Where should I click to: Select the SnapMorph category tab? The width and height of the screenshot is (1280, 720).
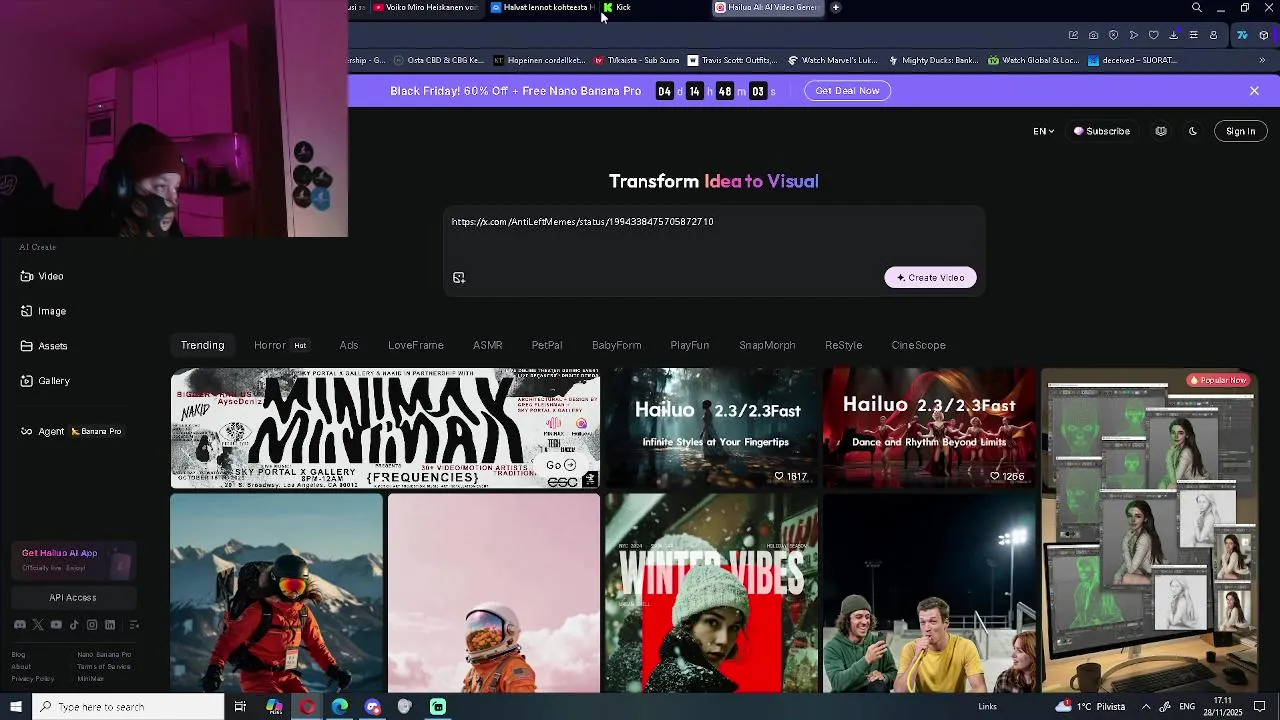pyautogui.click(x=767, y=345)
